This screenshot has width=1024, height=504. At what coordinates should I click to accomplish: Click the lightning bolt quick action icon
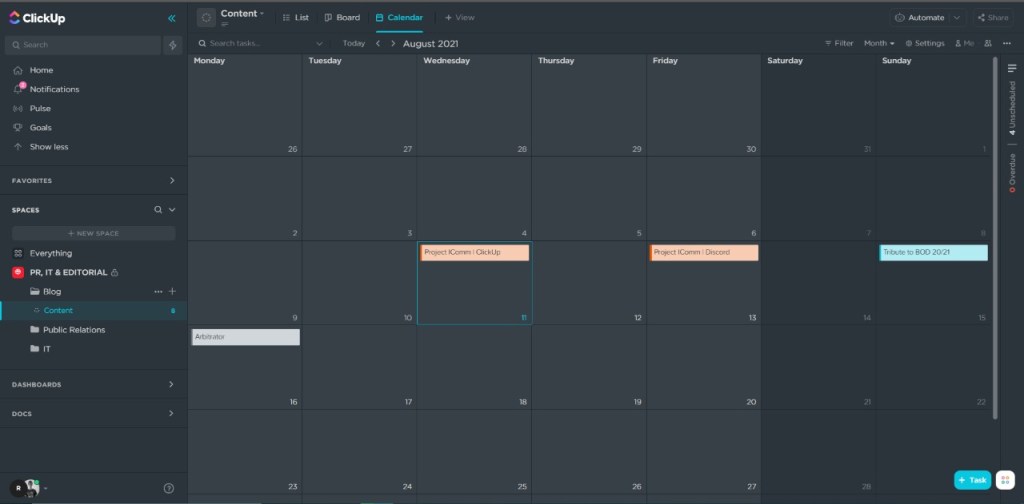click(173, 45)
